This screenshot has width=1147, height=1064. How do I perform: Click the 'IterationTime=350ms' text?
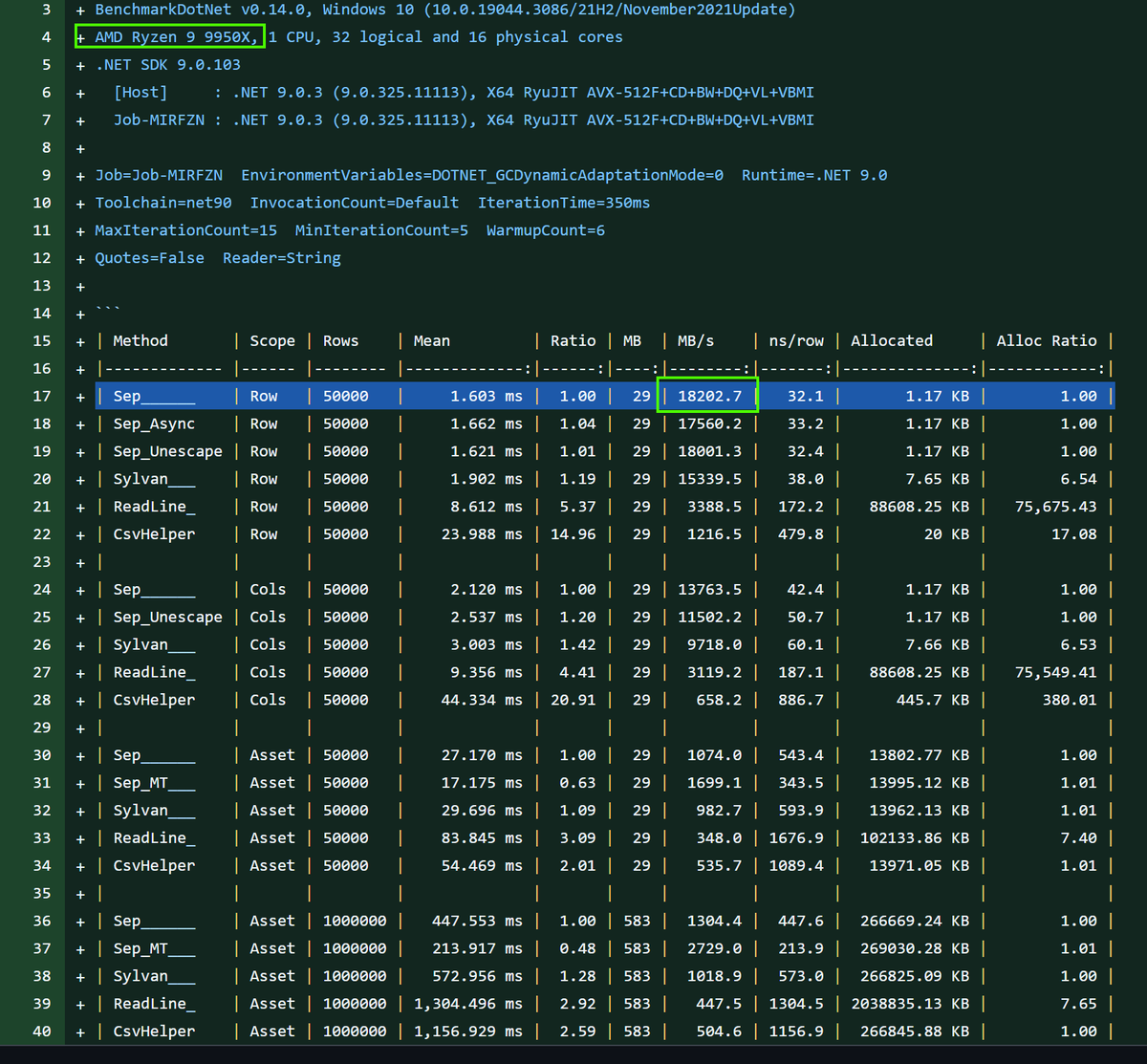564,203
